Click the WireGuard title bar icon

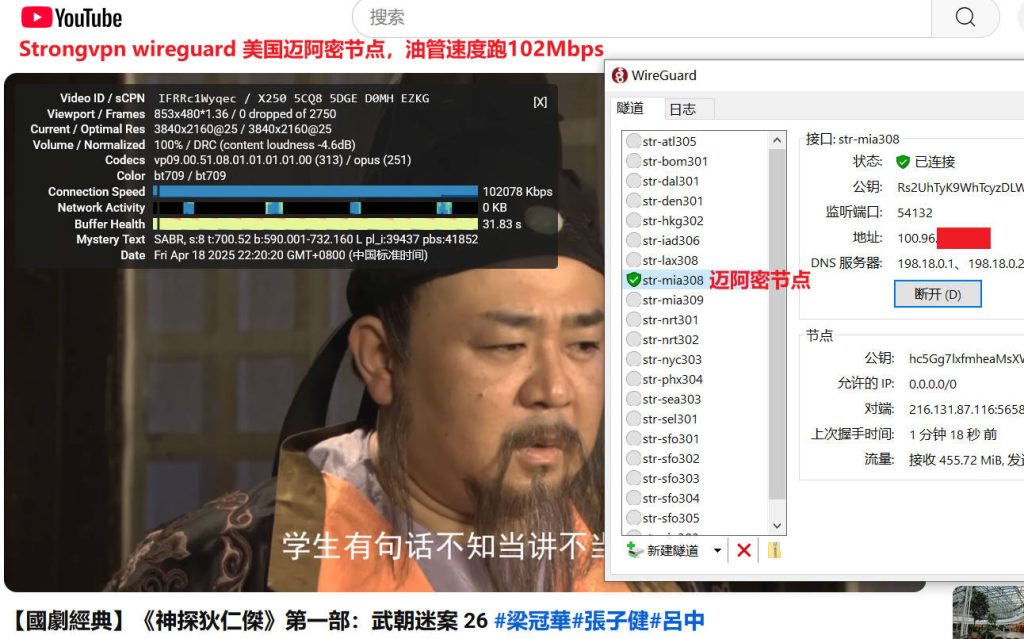coord(619,75)
